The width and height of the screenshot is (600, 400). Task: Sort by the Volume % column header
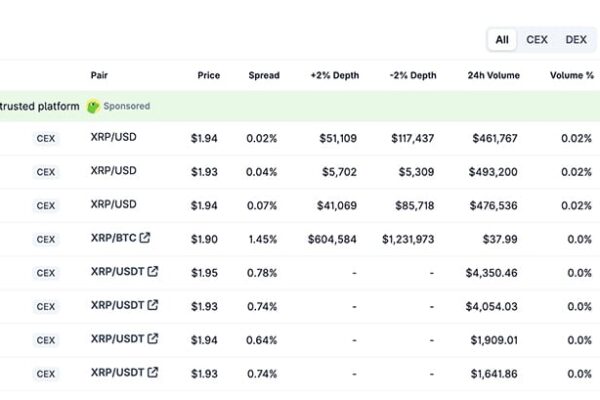tap(570, 75)
